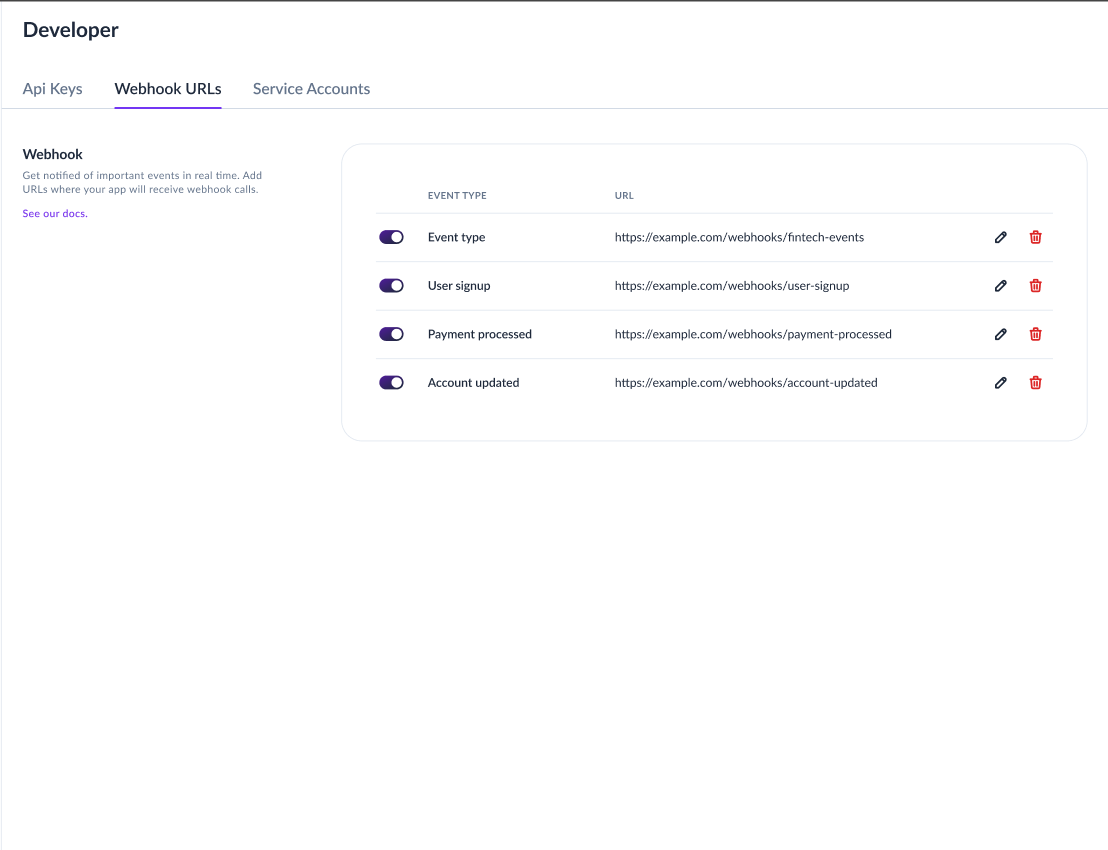The image size is (1108, 850).
Task: Disable the Event type webhook toggle
Action: coord(391,237)
